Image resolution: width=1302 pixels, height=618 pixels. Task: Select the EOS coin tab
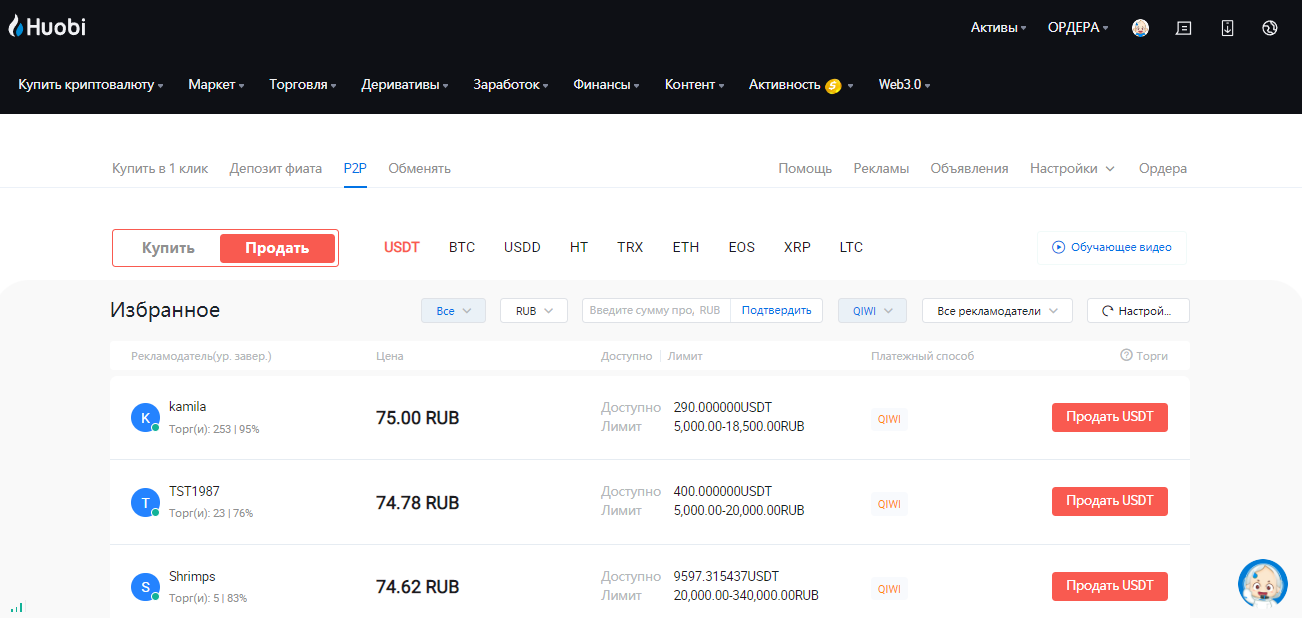742,247
